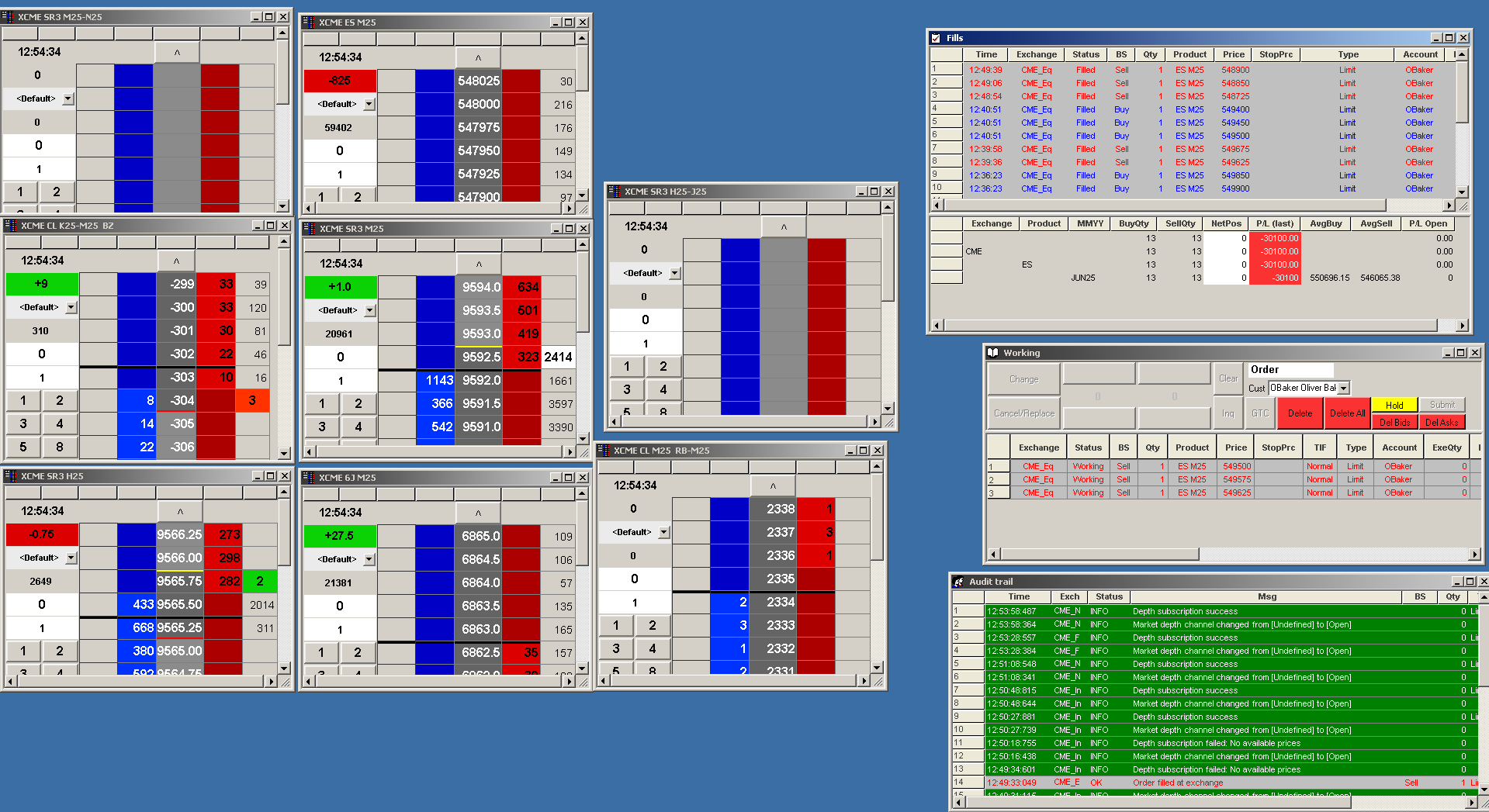Toggle the yellow Hold button

click(x=1394, y=405)
